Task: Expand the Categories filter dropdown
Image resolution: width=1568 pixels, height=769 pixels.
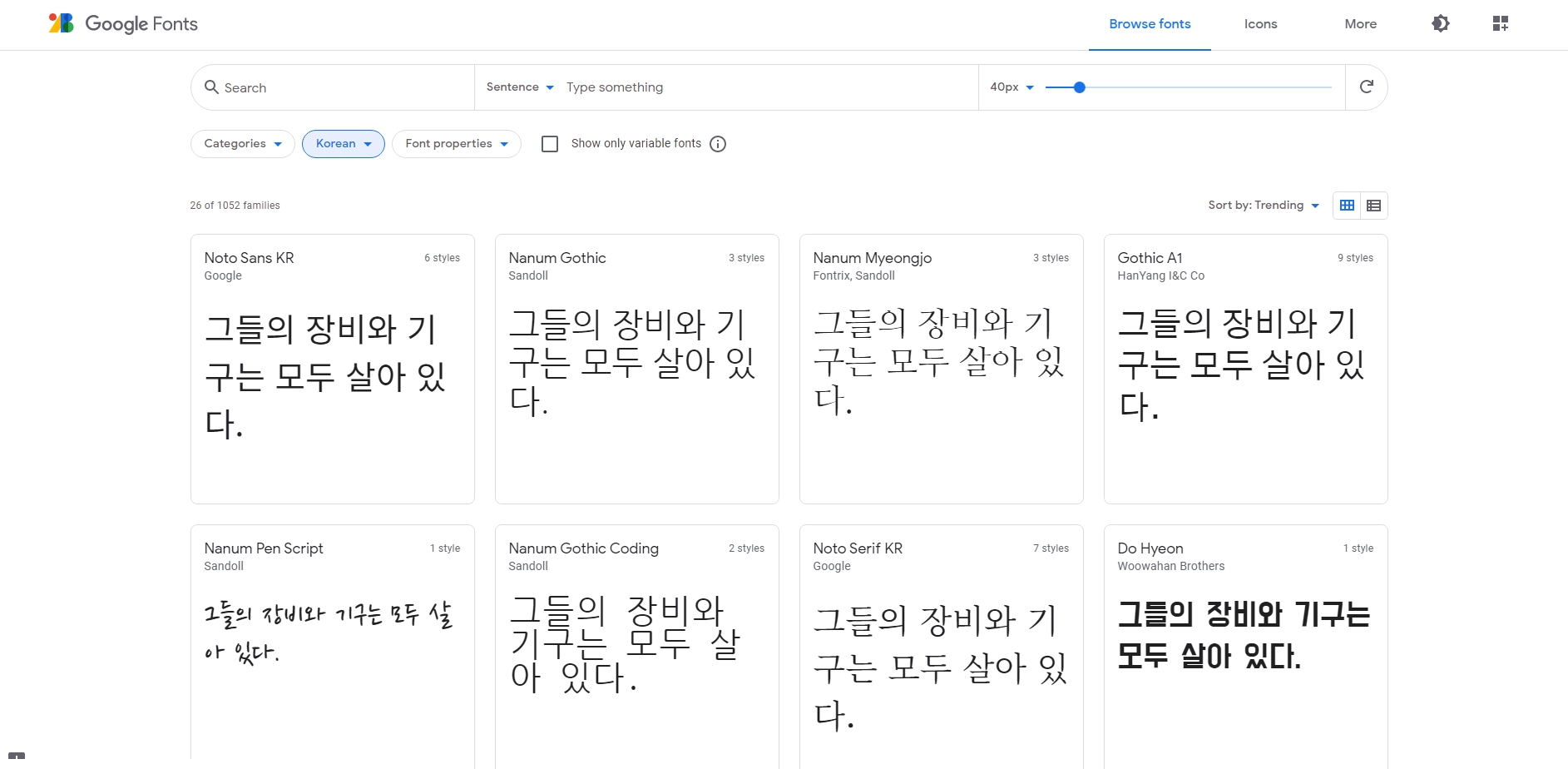Action: 242,144
